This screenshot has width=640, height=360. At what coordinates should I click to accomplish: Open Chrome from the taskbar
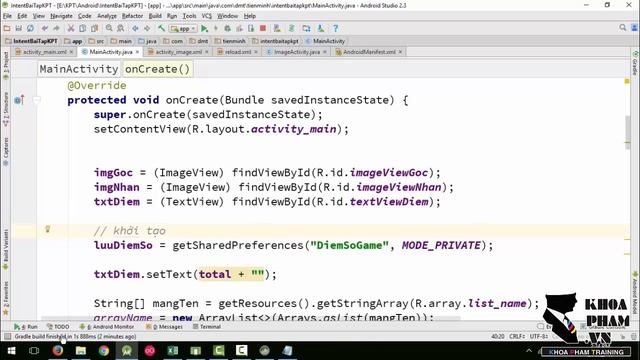[x=104, y=351]
